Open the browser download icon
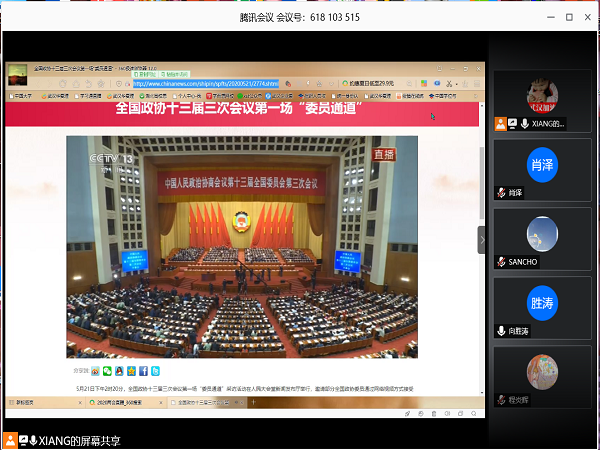Image resolution: width=600 pixels, height=450 pixels. tap(465, 83)
